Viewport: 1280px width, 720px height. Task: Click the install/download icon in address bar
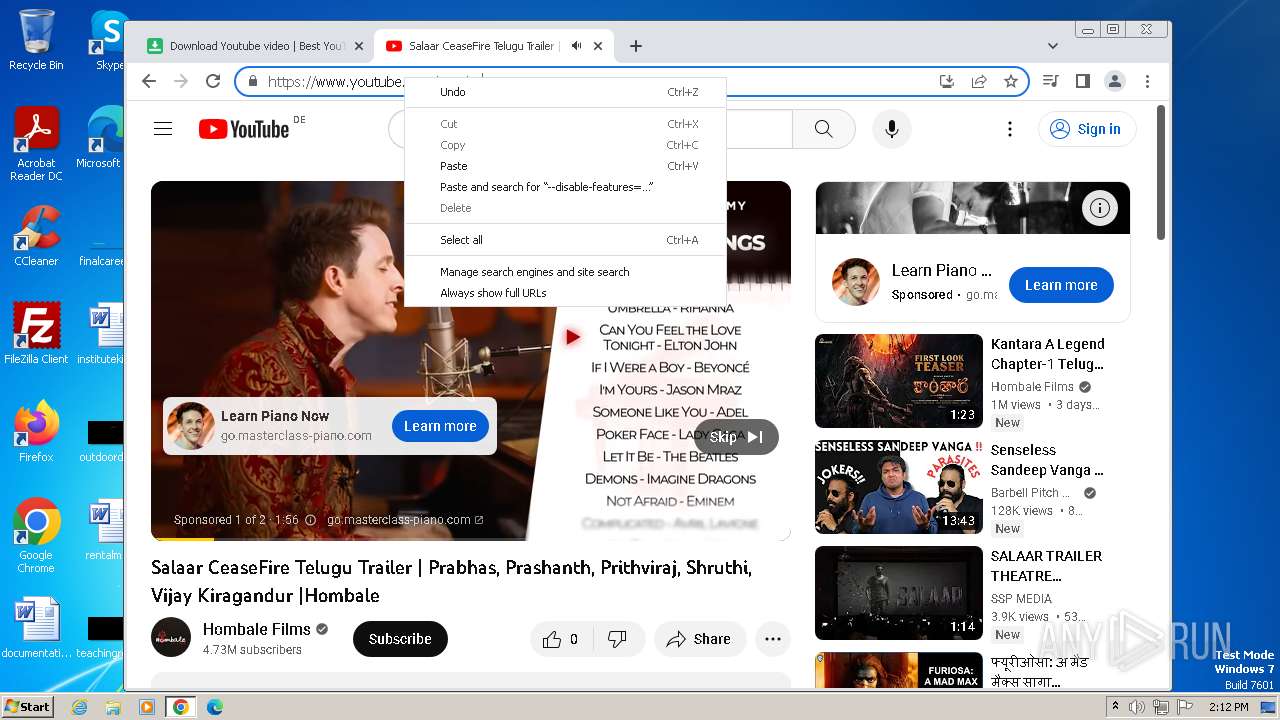(947, 82)
